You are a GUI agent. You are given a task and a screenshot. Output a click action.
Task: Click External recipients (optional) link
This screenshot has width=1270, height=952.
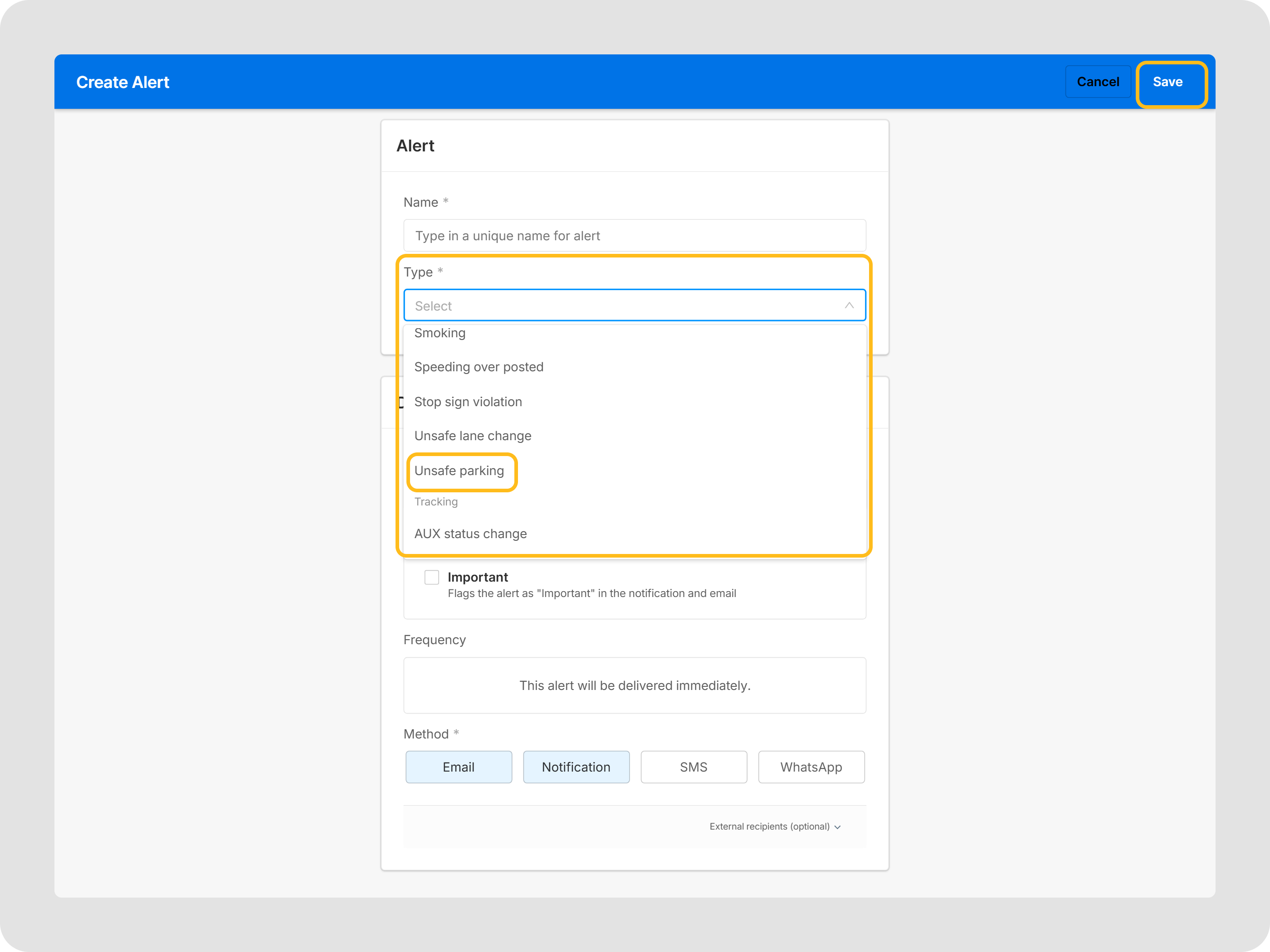click(769, 826)
